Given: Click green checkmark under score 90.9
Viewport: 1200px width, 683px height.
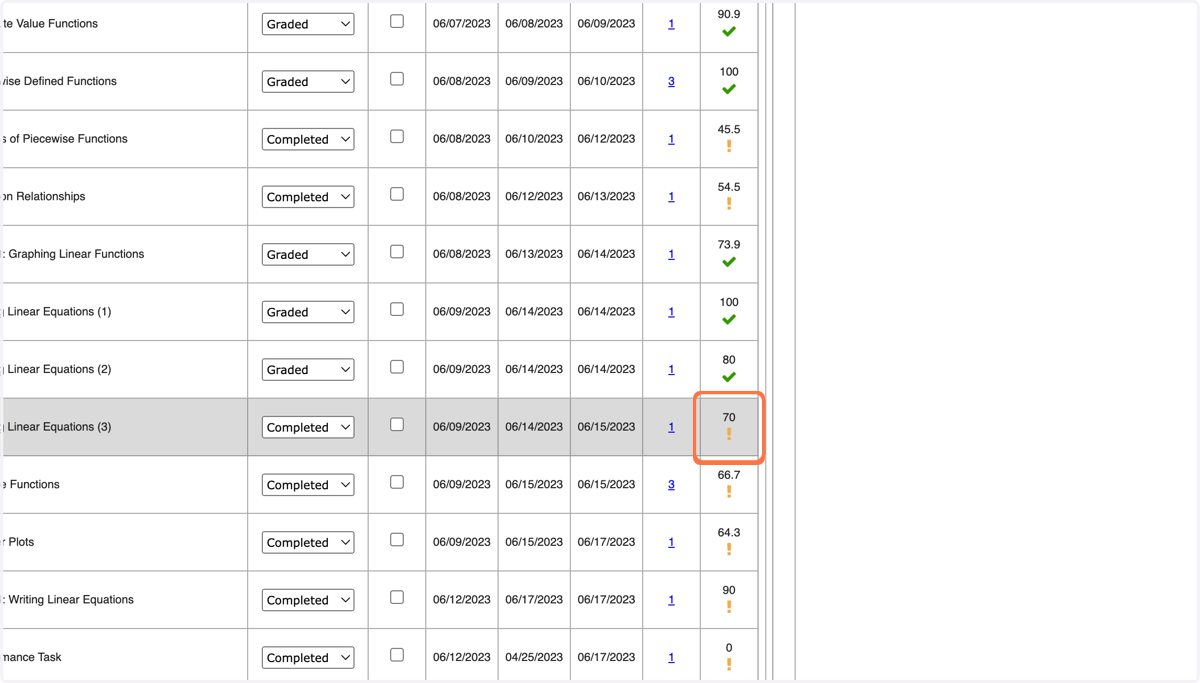Looking at the screenshot, I should point(729,32).
